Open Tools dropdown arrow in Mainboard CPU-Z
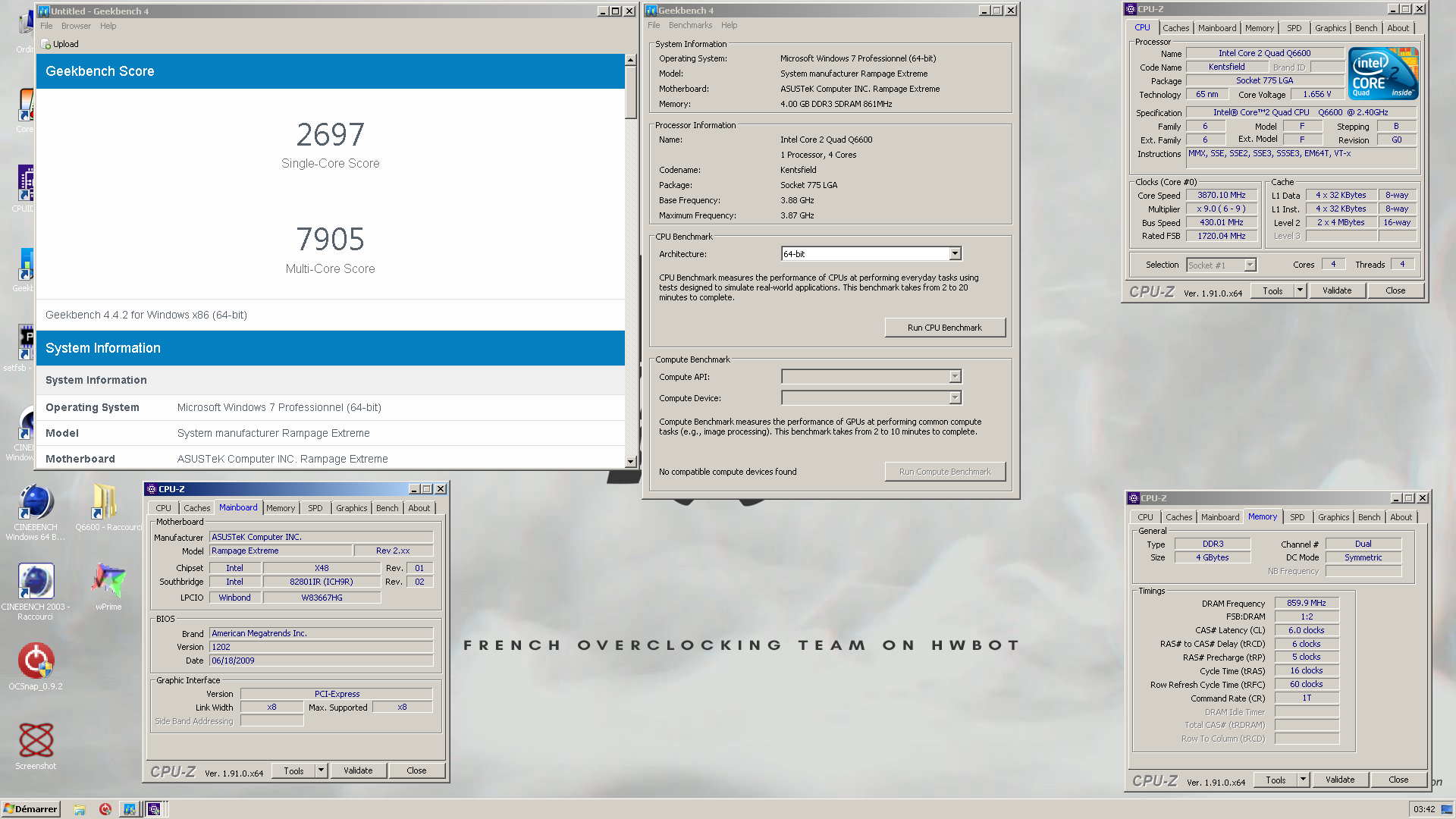Image resolution: width=1456 pixels, height=819 pixels. click(x=321, y=770)
